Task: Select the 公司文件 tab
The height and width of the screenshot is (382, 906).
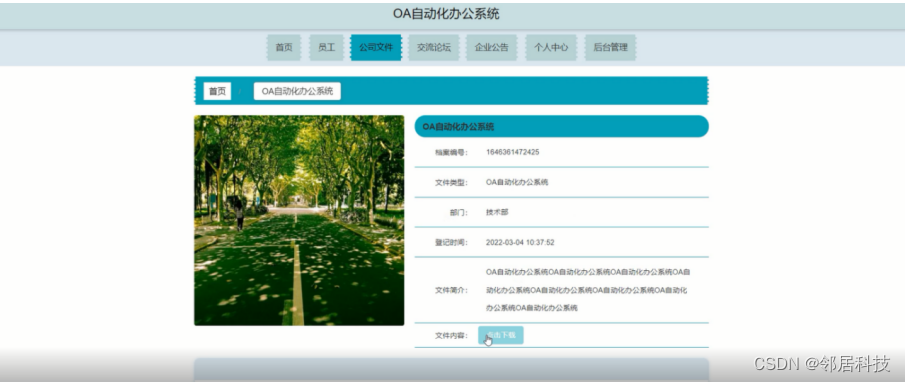Action: tap(376, 47)
